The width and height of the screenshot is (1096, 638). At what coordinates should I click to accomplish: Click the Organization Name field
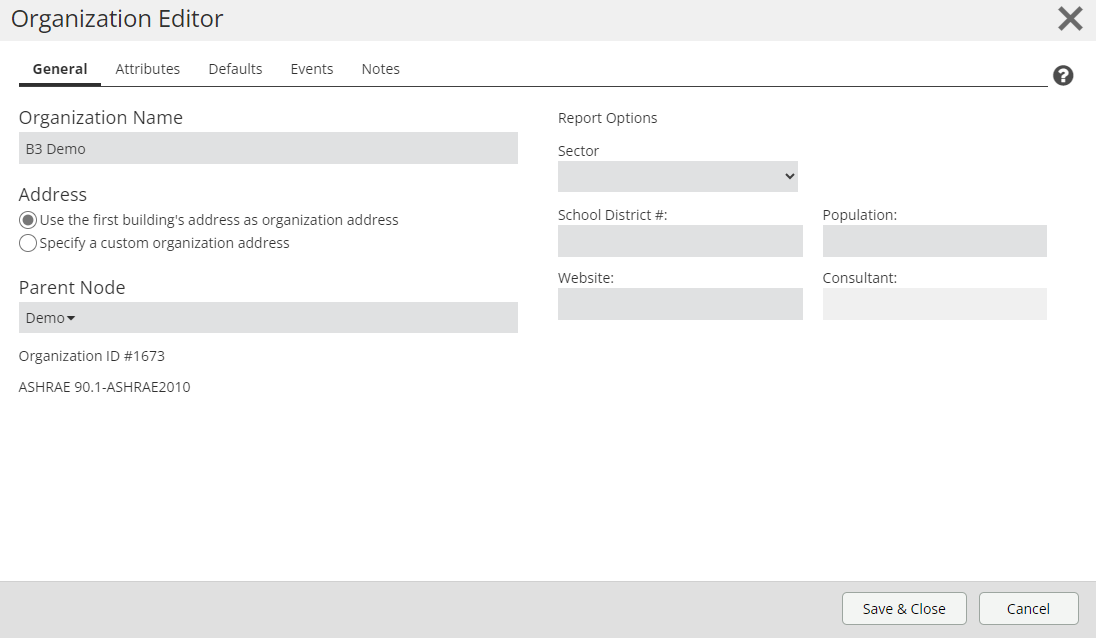[268, 148]
